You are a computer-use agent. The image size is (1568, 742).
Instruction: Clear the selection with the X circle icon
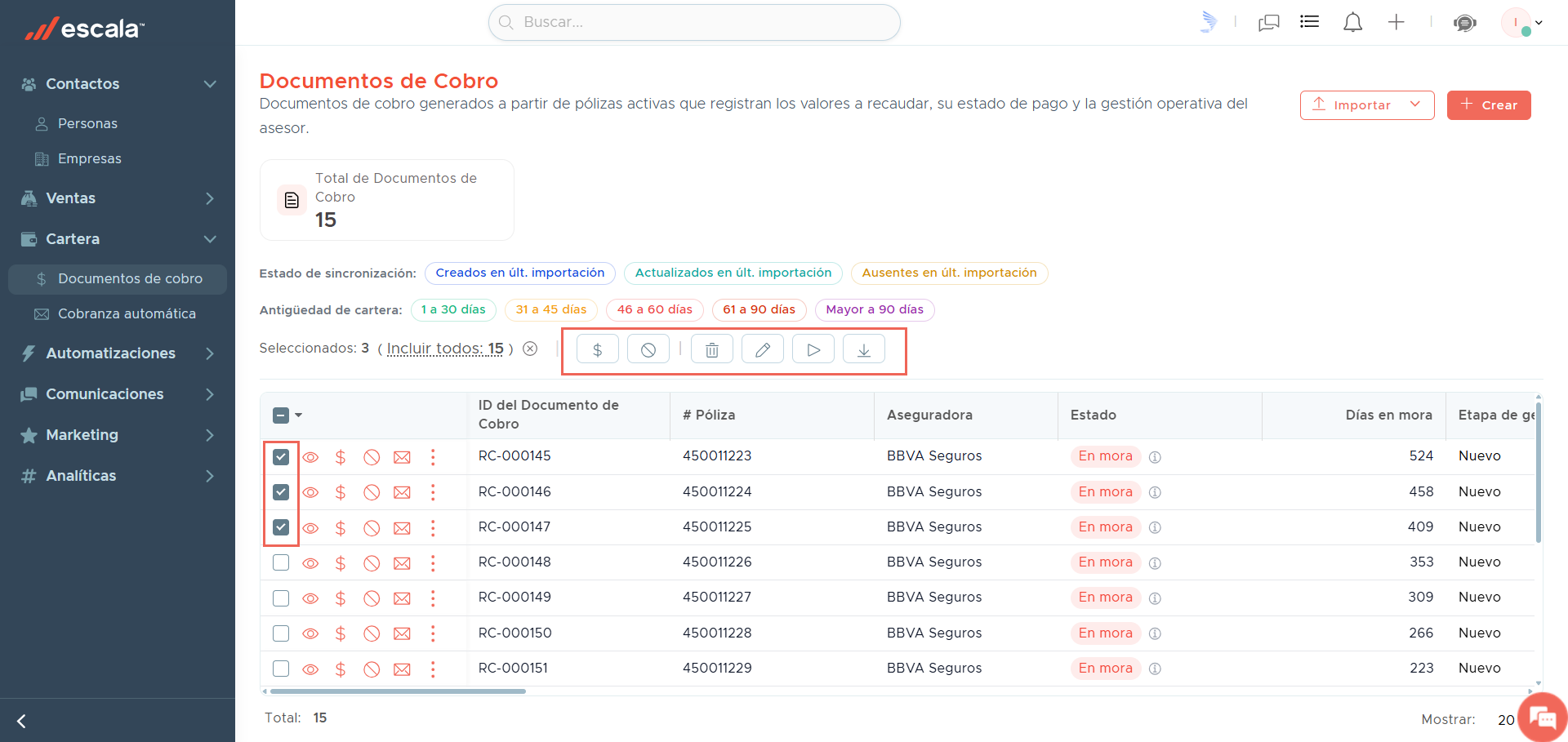[x=530, y=349]
